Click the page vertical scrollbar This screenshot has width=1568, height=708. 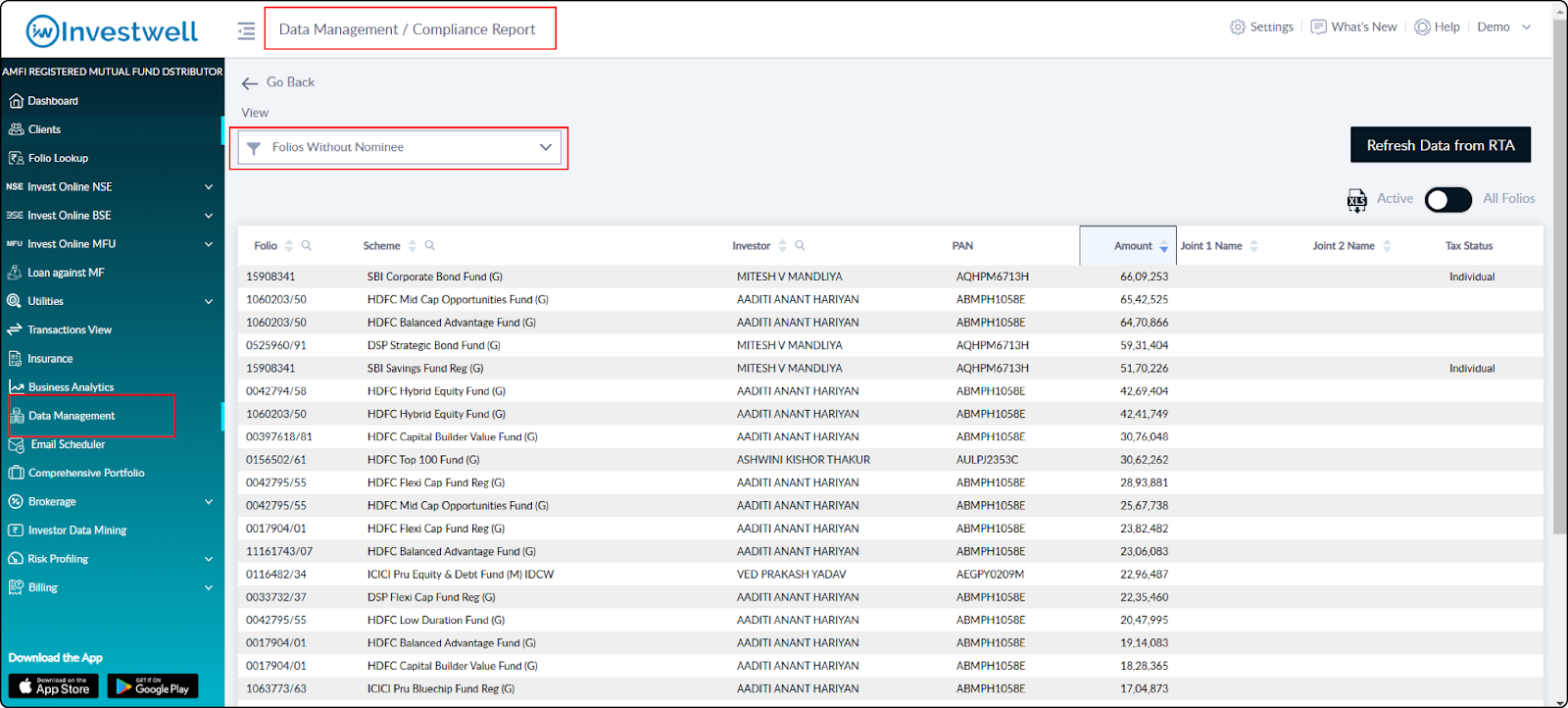coord(1559,275)
